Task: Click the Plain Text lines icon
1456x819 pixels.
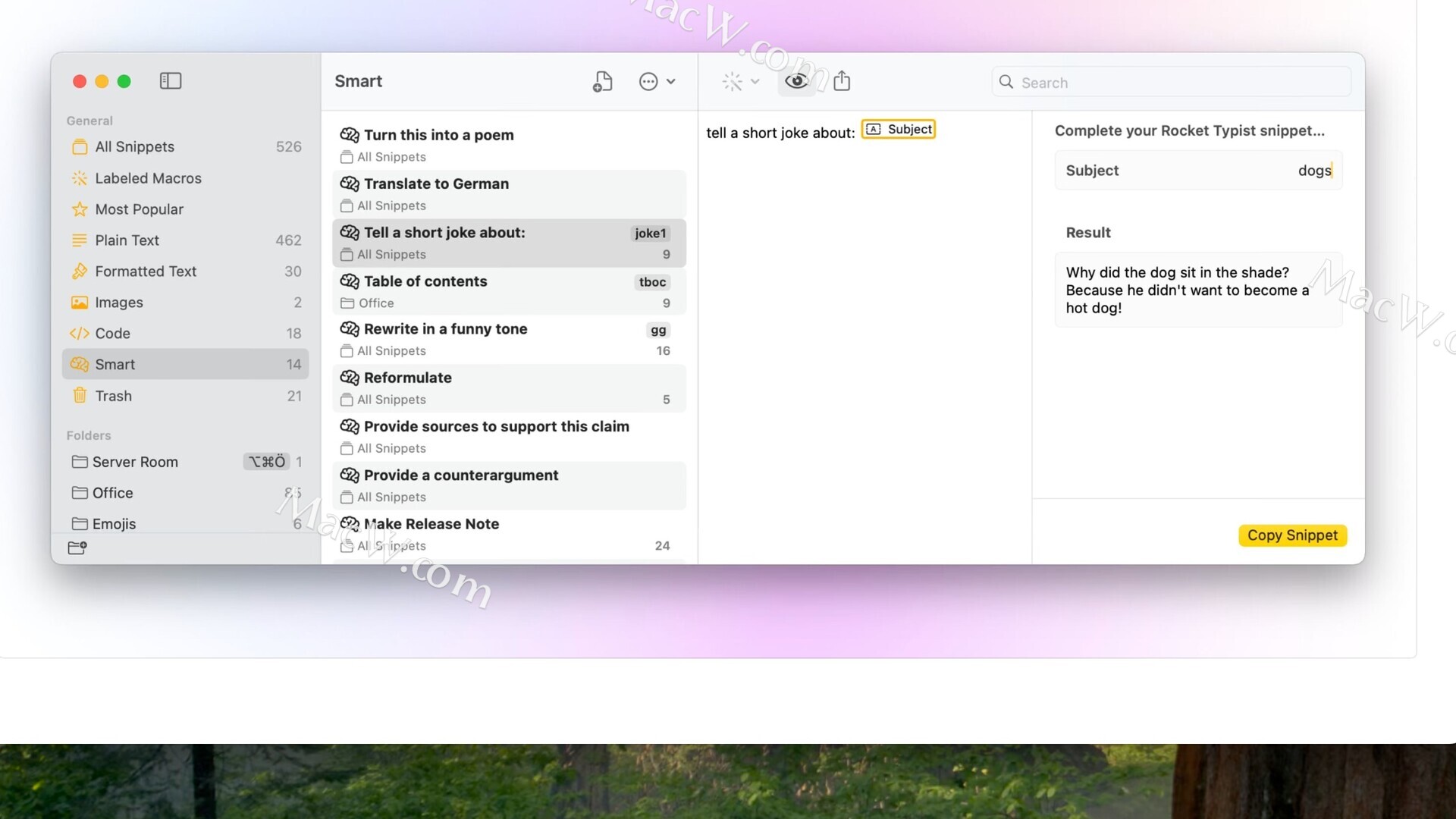Action: (80, 240)
